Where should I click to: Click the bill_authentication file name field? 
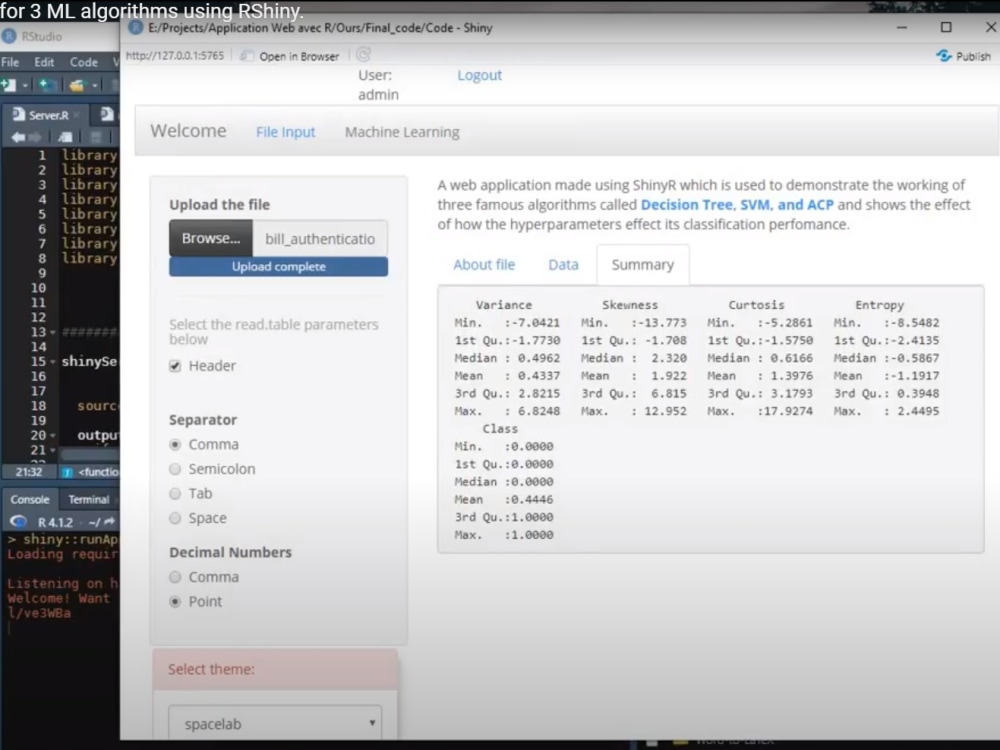(320, 239)
